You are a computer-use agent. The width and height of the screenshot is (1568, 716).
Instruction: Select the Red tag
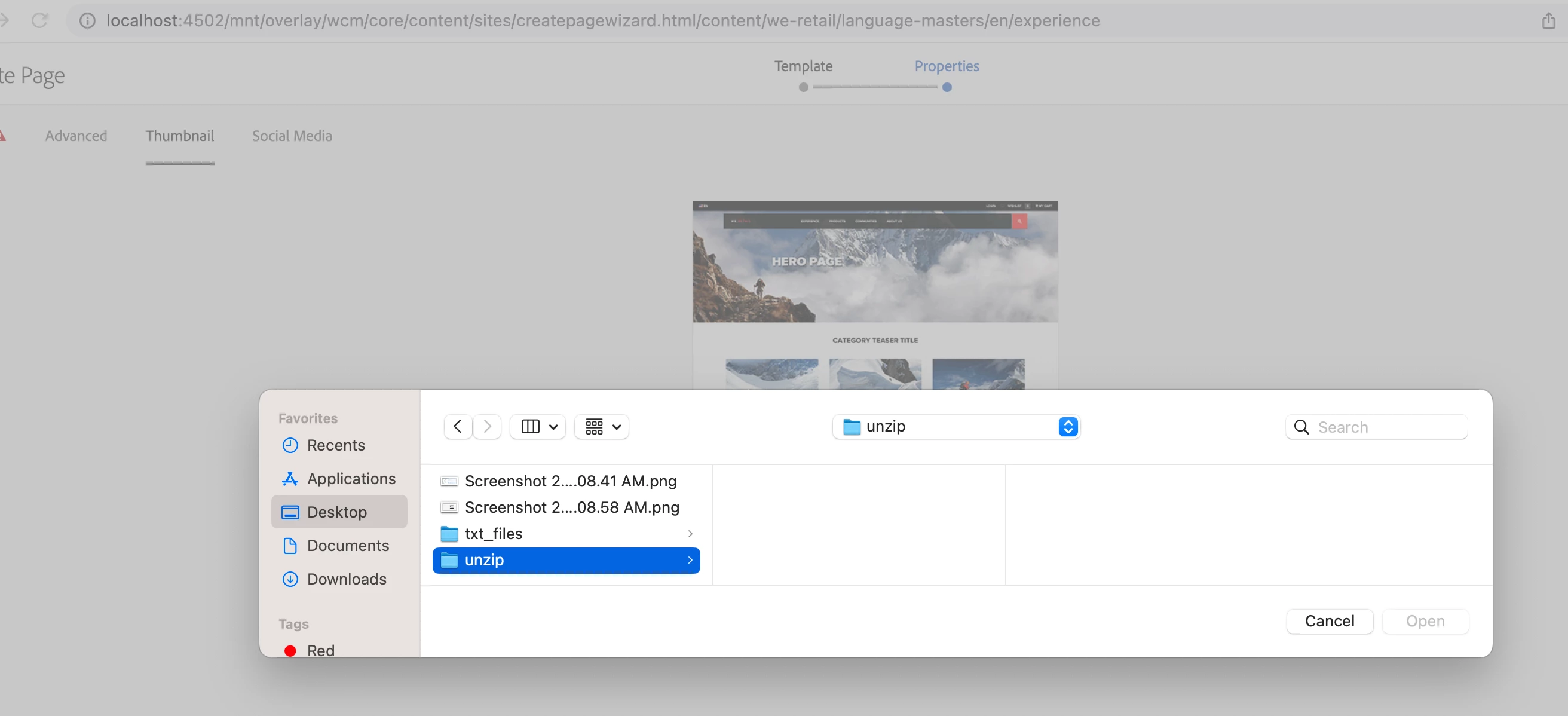320,650
